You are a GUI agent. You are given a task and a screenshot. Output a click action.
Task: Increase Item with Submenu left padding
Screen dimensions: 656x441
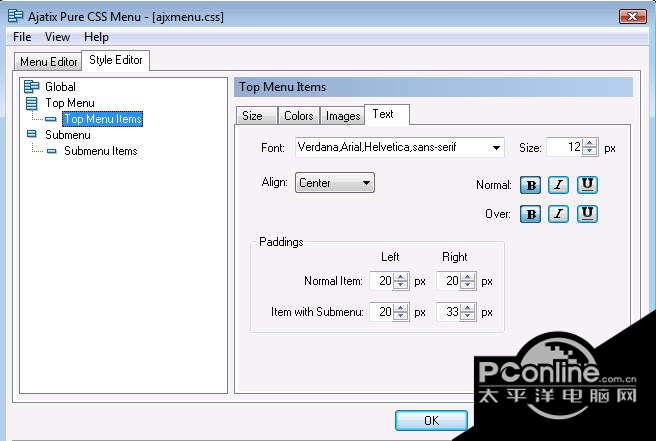pyautogui.click(x=401, y=308)
